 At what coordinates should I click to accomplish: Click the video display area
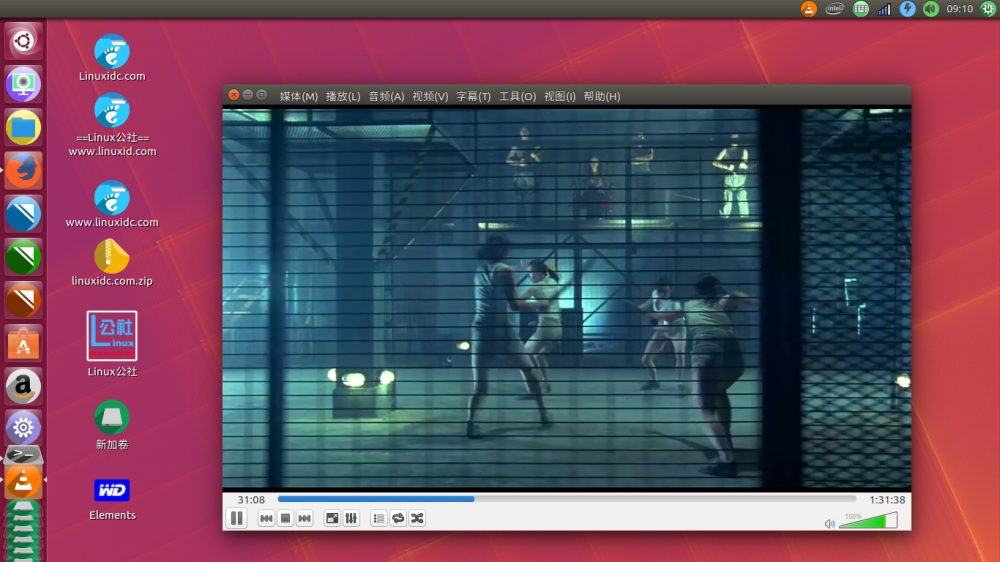pos(566,299)
